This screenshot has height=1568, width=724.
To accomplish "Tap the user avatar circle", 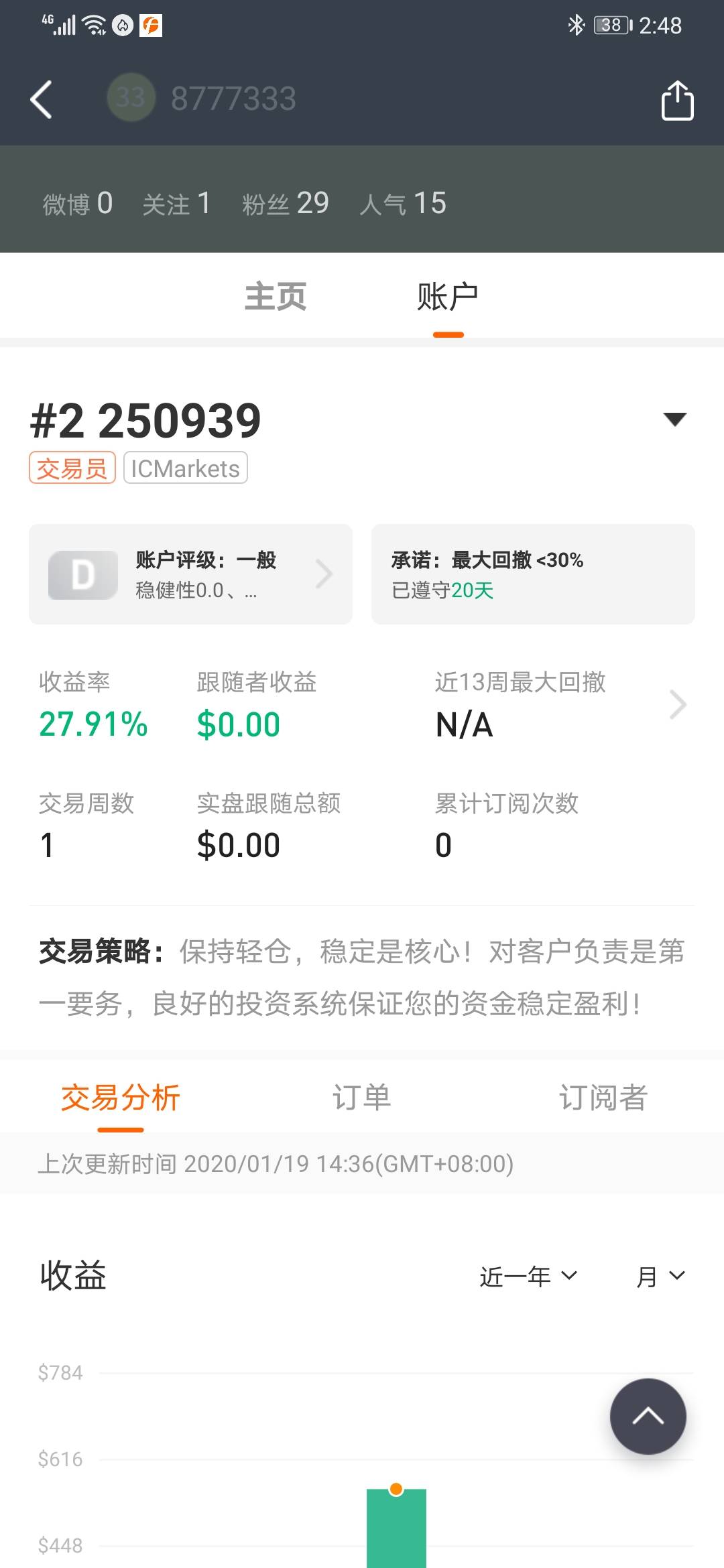I will tap(131, 98).
